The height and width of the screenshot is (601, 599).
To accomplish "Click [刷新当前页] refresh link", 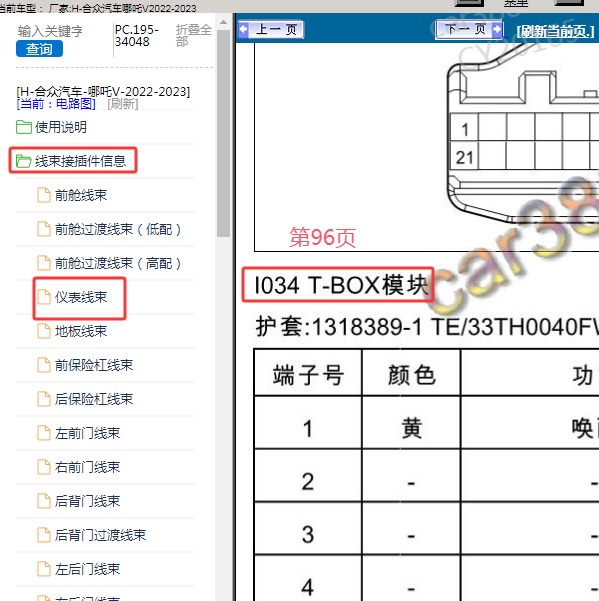I will tap(556, 31).
